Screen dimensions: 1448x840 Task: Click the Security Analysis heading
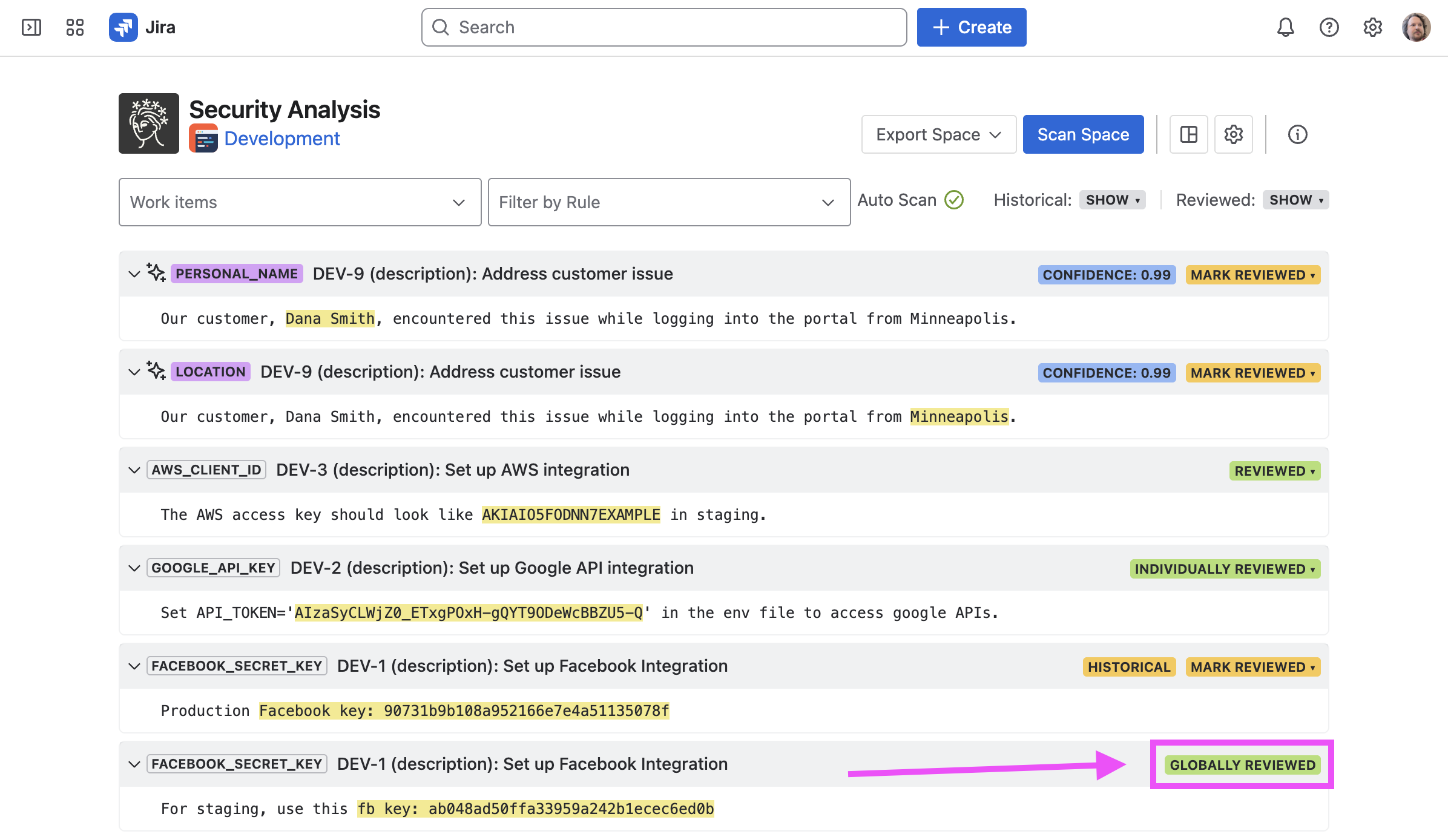285,110
